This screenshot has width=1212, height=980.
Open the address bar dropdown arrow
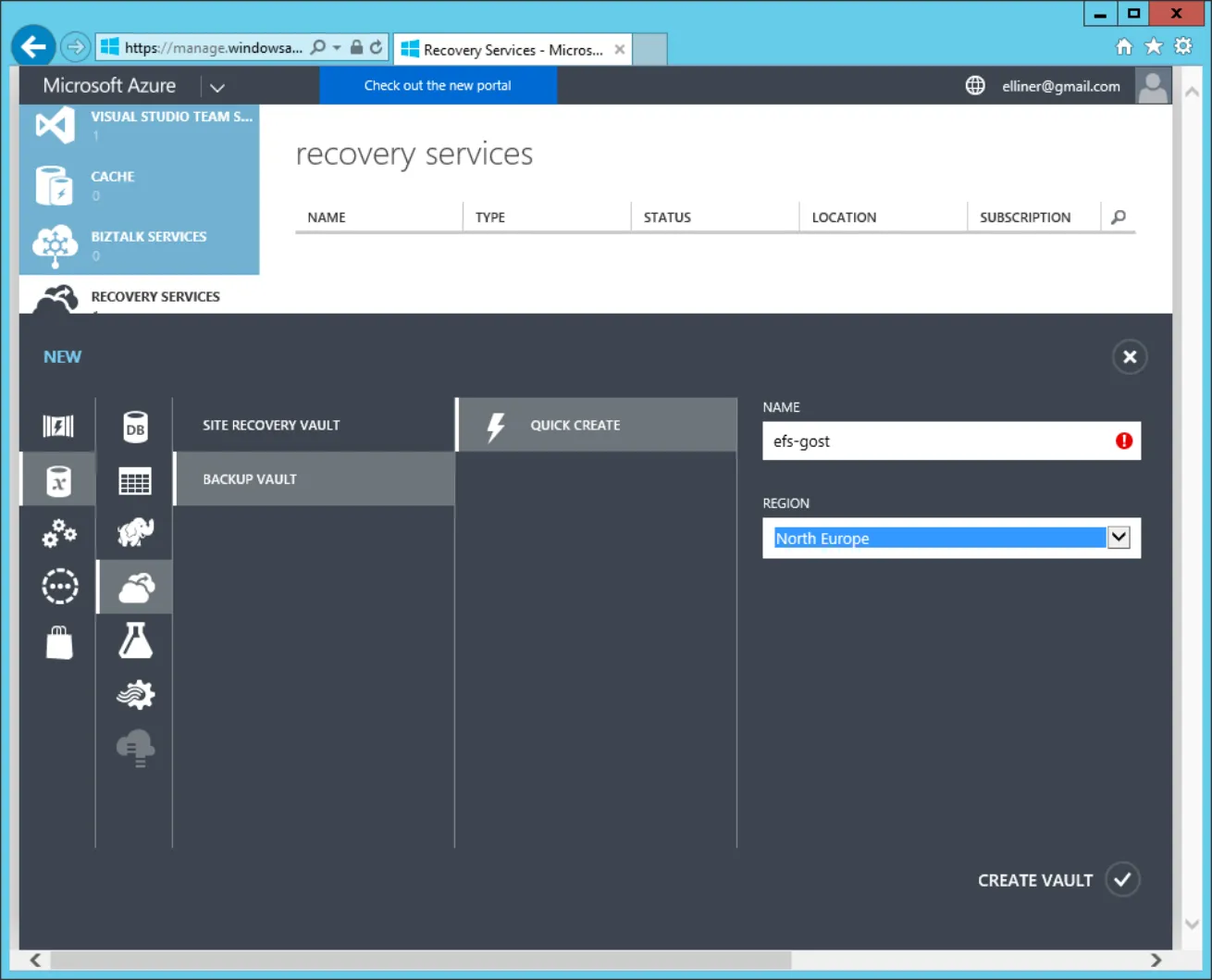coord(337,47)
